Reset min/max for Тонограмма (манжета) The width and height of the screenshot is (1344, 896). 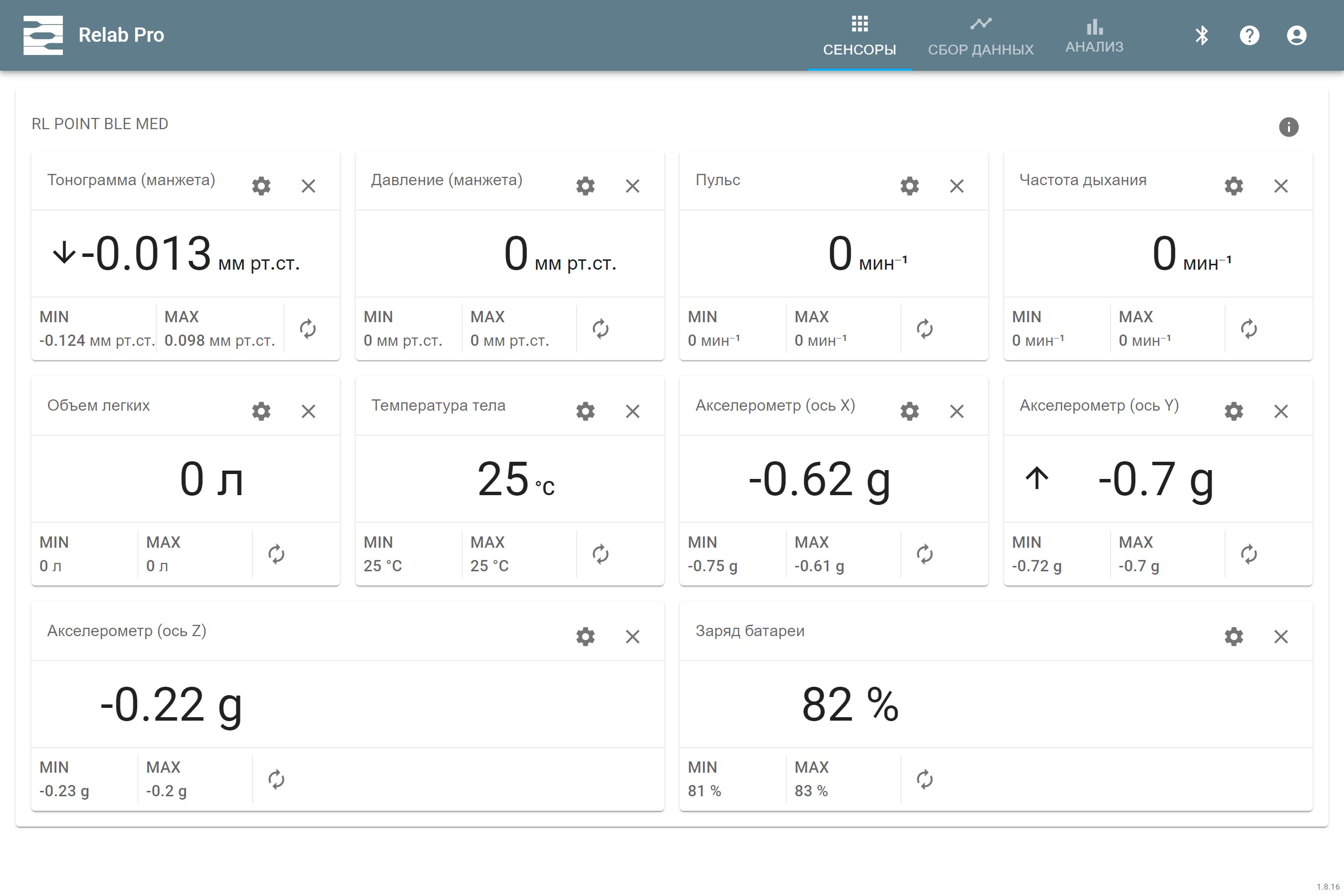pyautogui.click(x=308, y=329)
